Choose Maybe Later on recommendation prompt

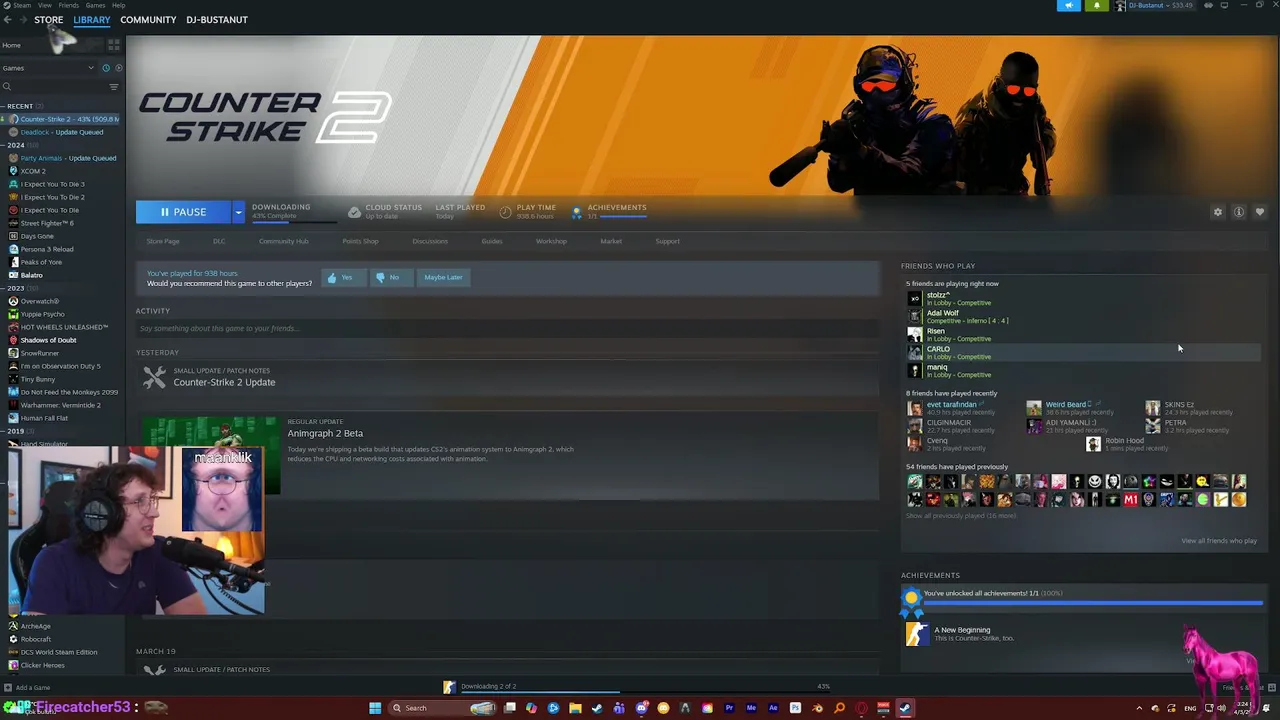[x=442, y=277]
